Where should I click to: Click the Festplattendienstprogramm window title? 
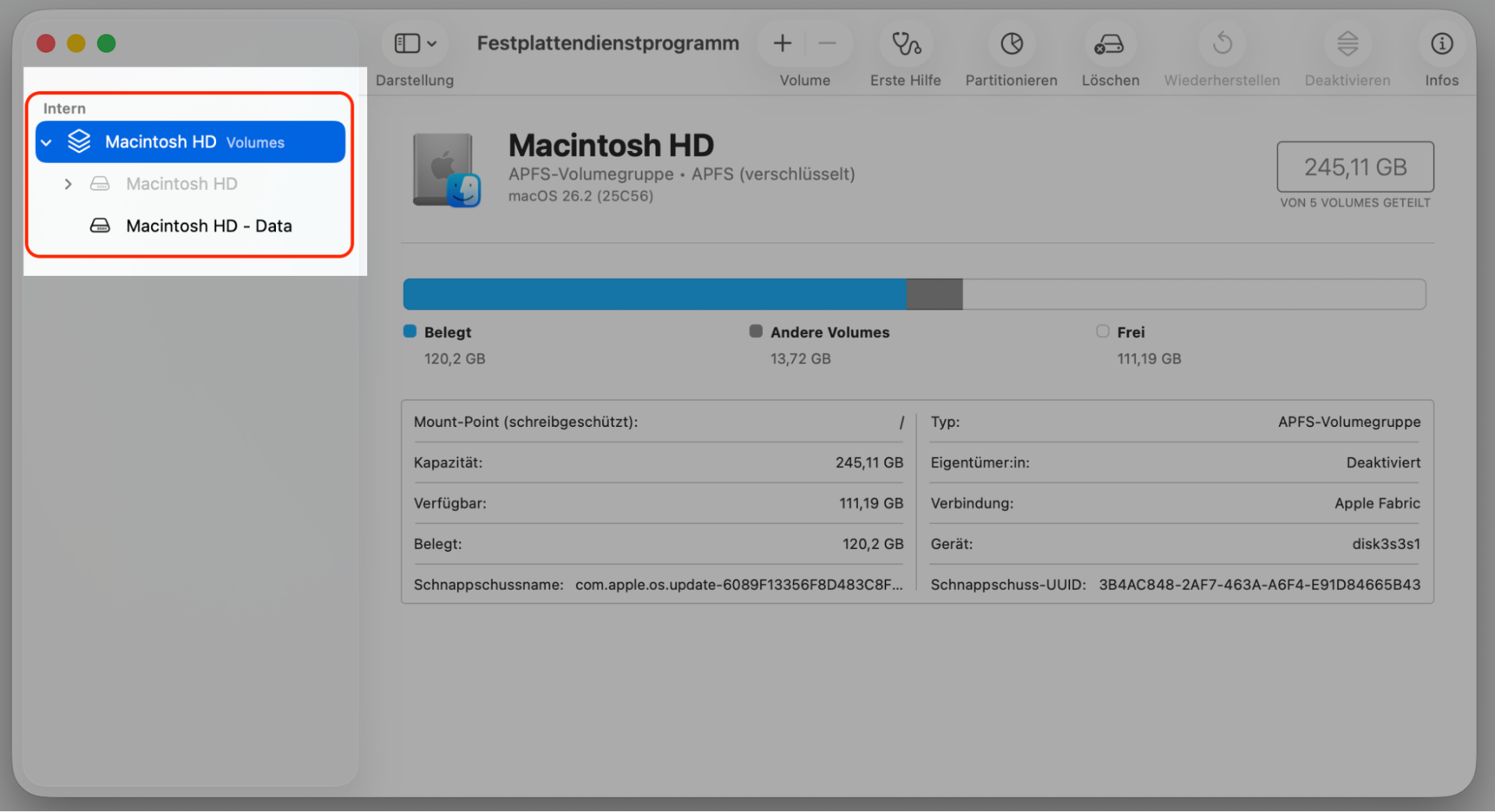[x=608, y=43]
